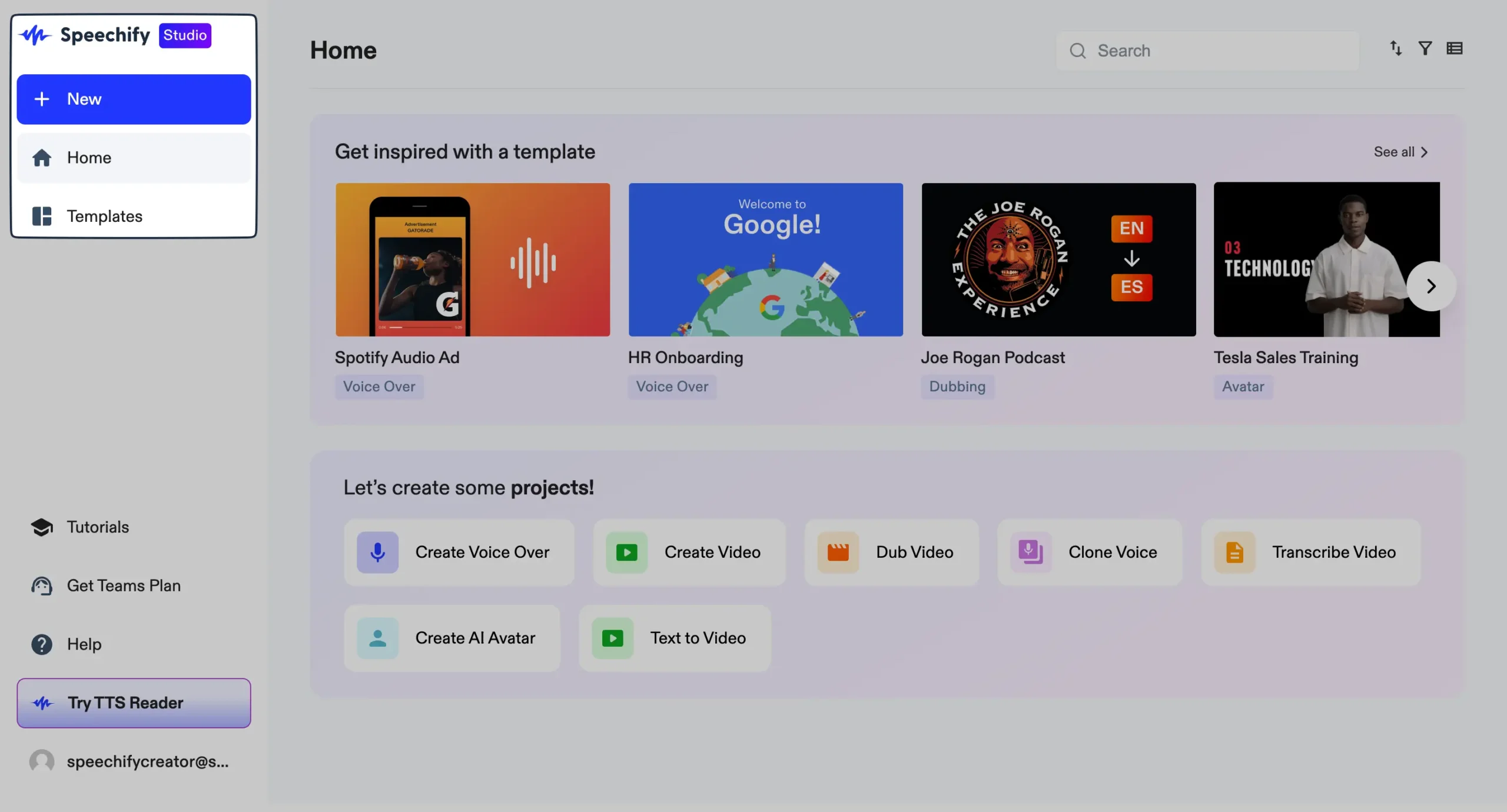Click Create AI Avatar person icon
The height and width of the screenshot is (812, 1507).
377,638
